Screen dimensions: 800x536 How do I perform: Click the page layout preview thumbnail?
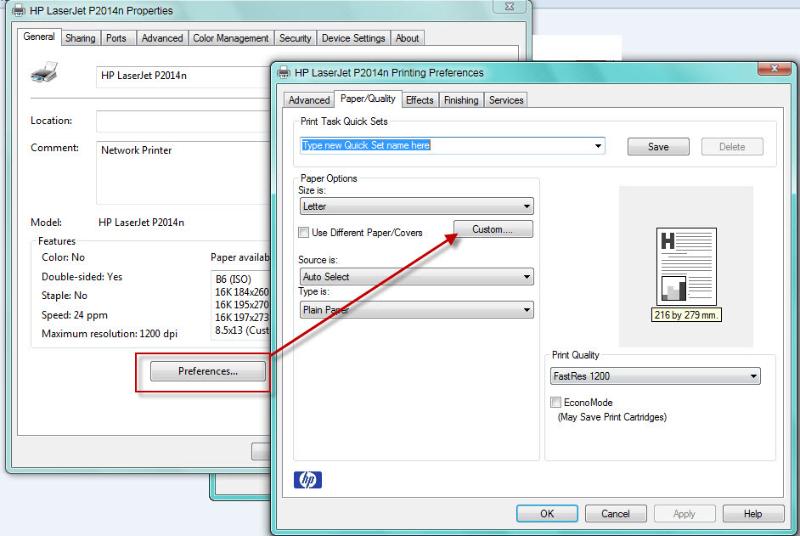[x=686, y=266]
